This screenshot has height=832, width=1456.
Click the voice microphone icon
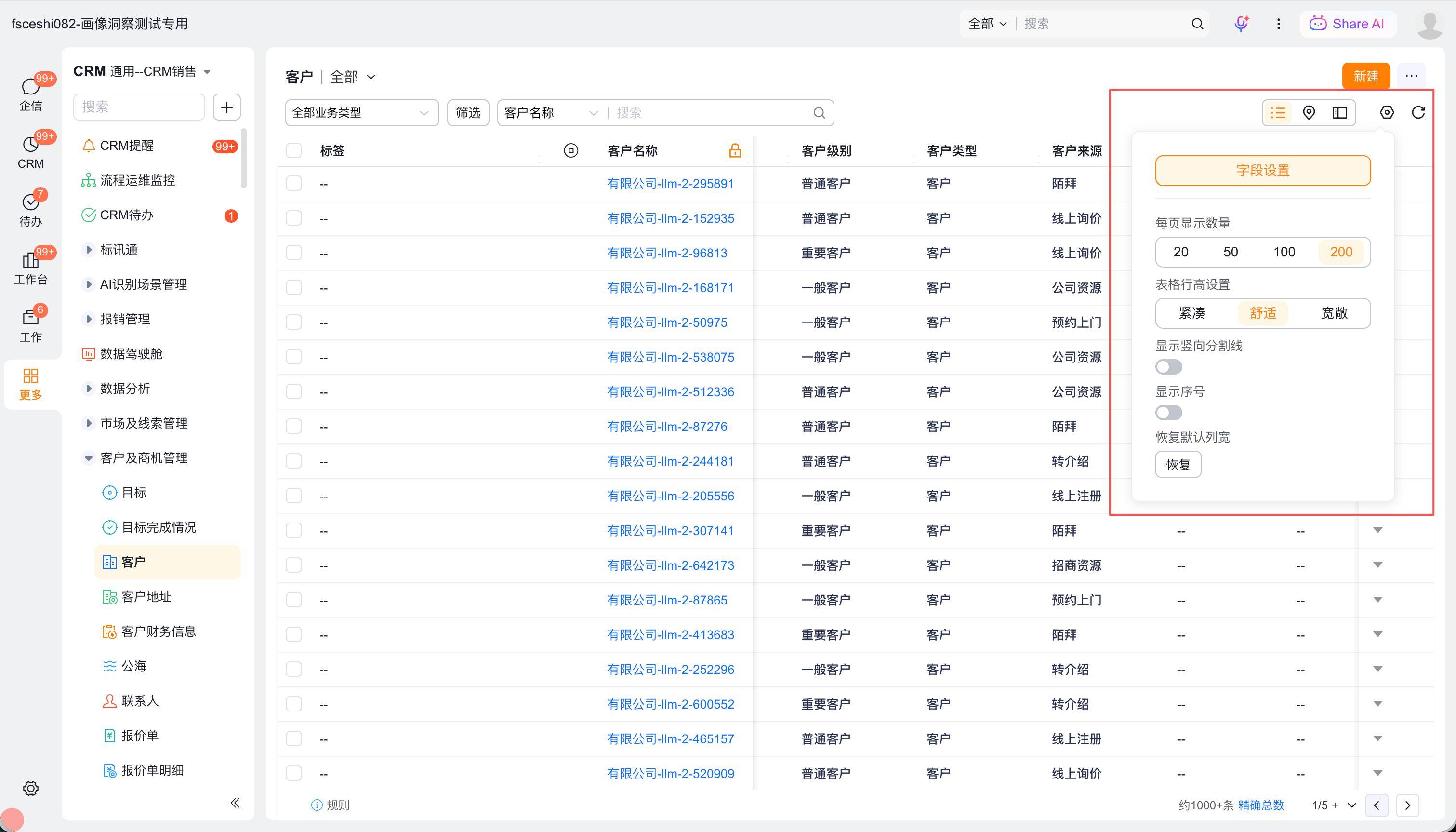[x=1241, y=24]
